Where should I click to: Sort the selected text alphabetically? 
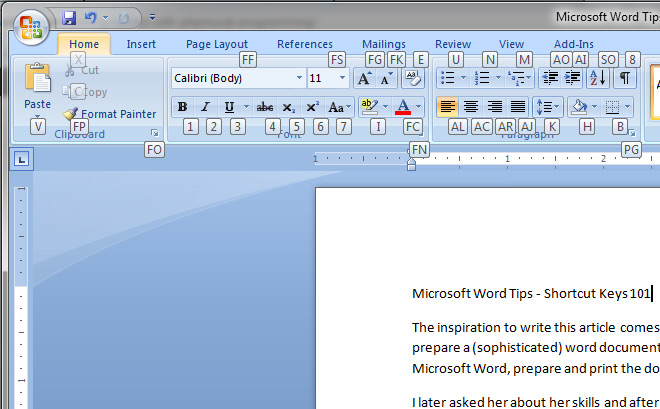click(x=598, y=78)
